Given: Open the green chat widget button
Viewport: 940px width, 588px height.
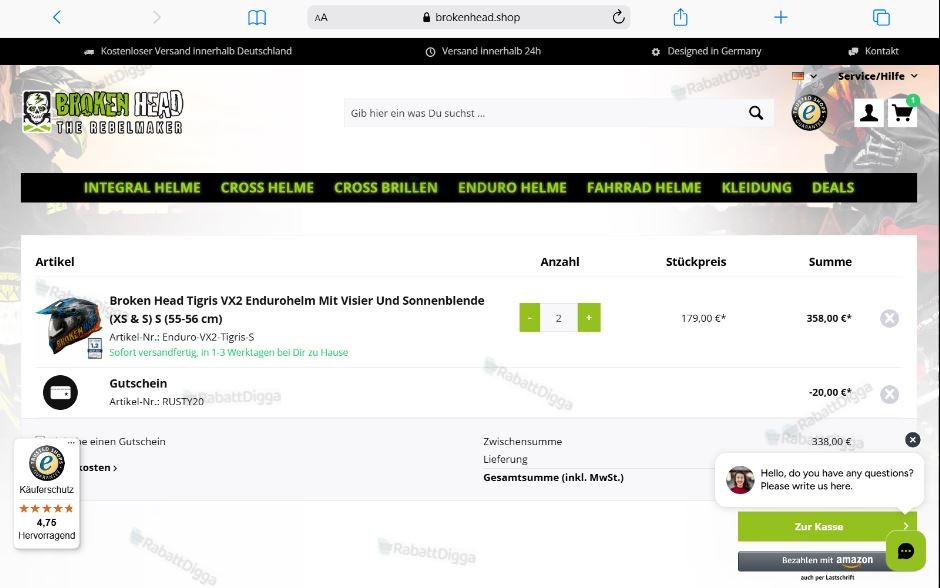Looking at the screenshot, I should click(x=906, y=551).
